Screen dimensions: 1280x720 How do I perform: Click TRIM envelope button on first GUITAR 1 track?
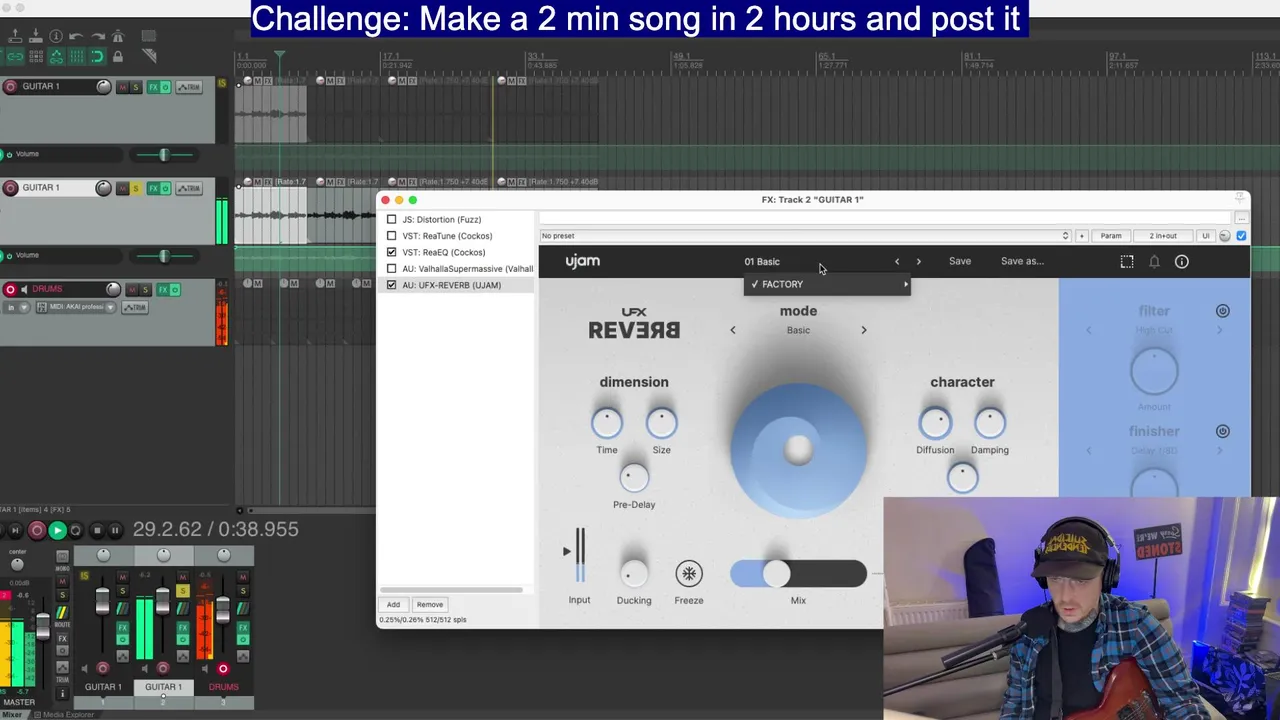pos(189,87)
